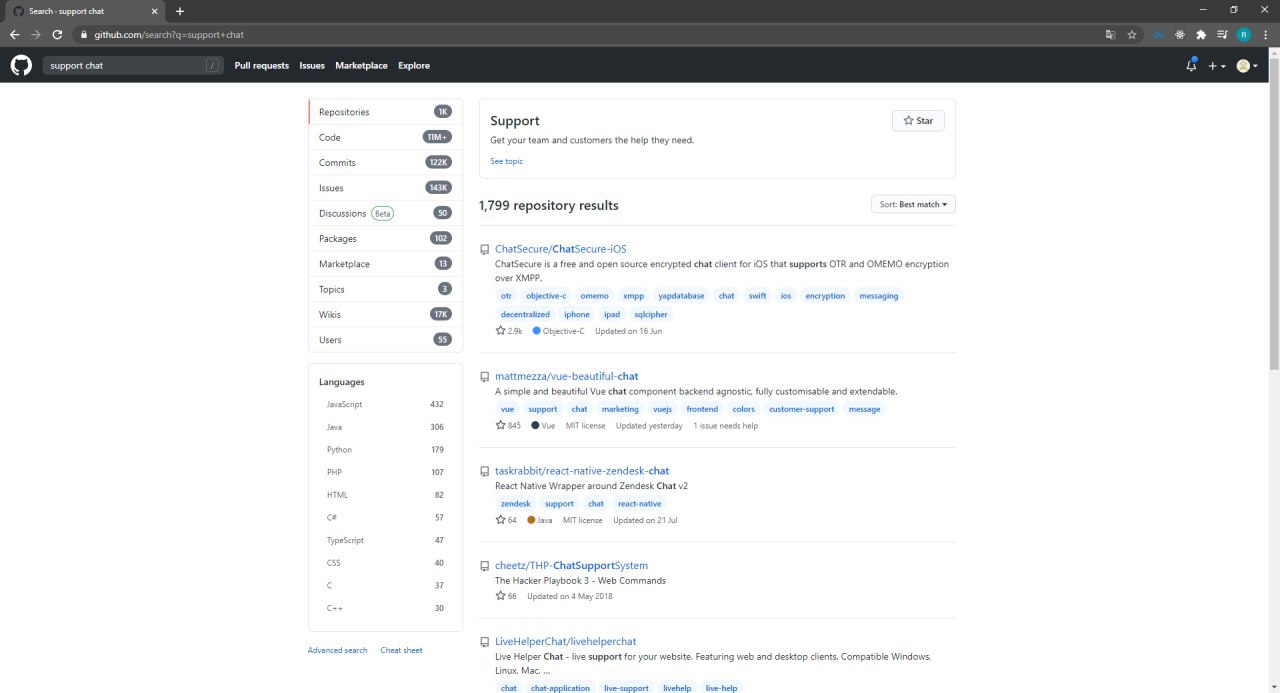Select the Code results filter
Image resolution: width=1280 pixels, height=693 pixels.
[385, 137]
